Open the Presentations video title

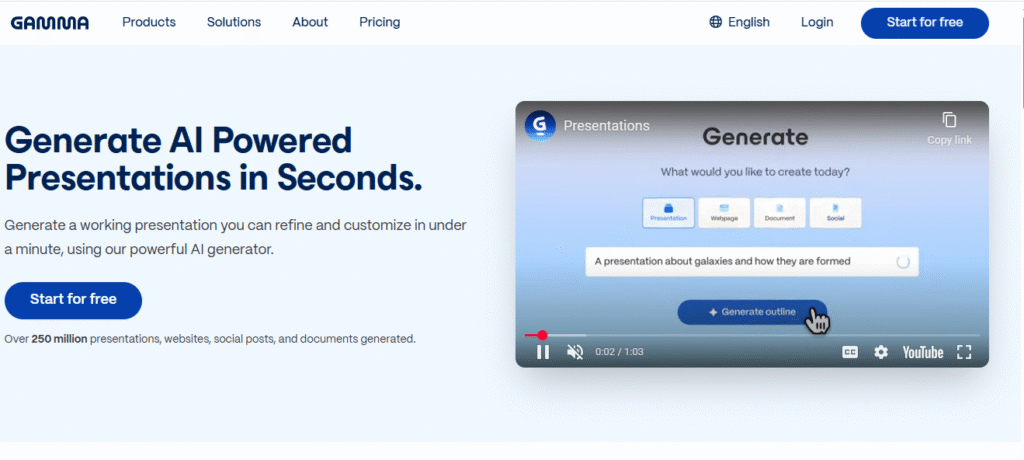coord(606,126)
